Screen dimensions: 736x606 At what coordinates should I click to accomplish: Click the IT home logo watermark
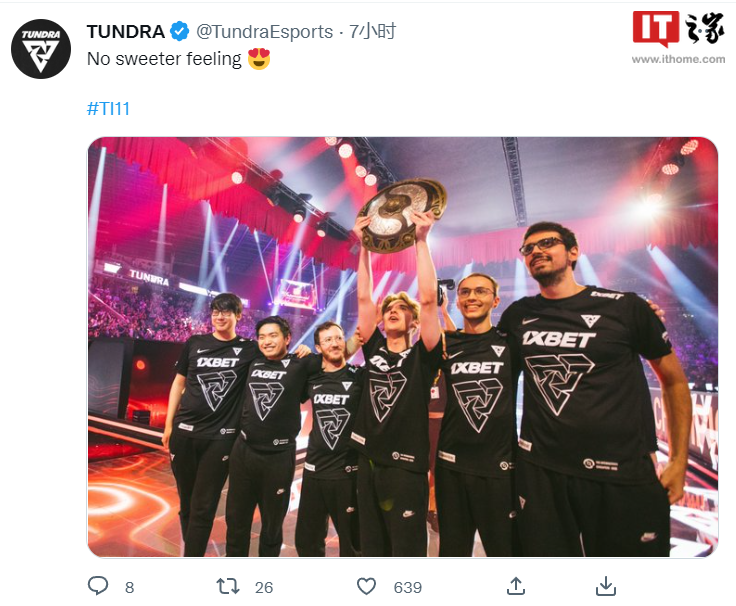click(678, 29)
